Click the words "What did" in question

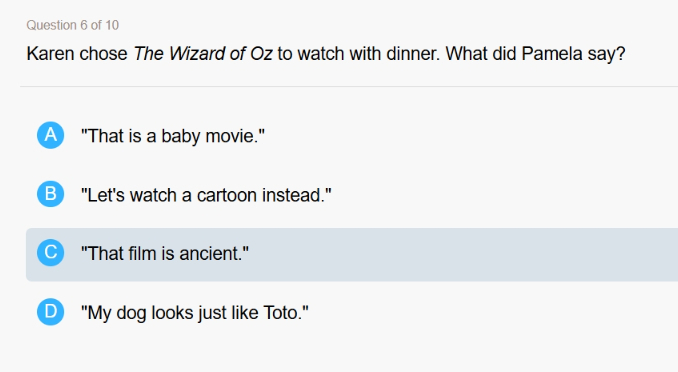[481, 54]
